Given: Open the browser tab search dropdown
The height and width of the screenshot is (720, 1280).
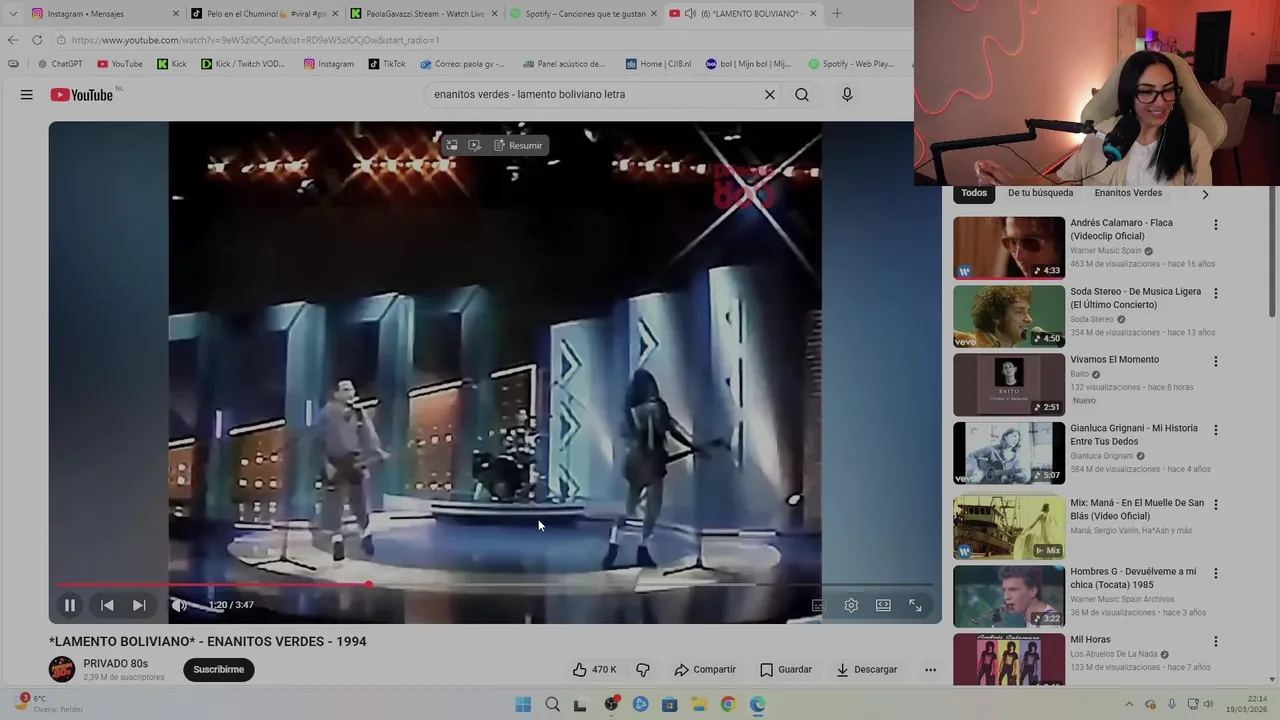Looking at the screenshot, I should point(12,13).
